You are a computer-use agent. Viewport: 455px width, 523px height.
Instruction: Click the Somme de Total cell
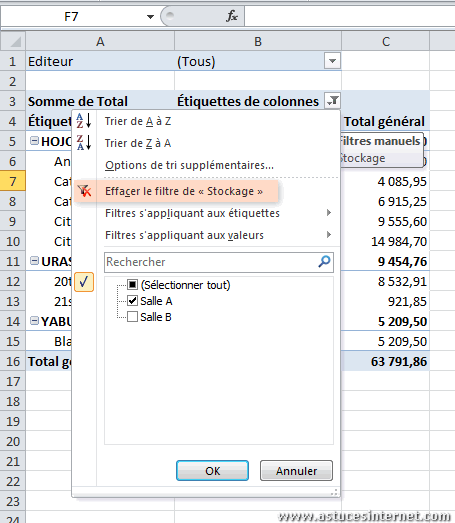(x=100, y=101)
